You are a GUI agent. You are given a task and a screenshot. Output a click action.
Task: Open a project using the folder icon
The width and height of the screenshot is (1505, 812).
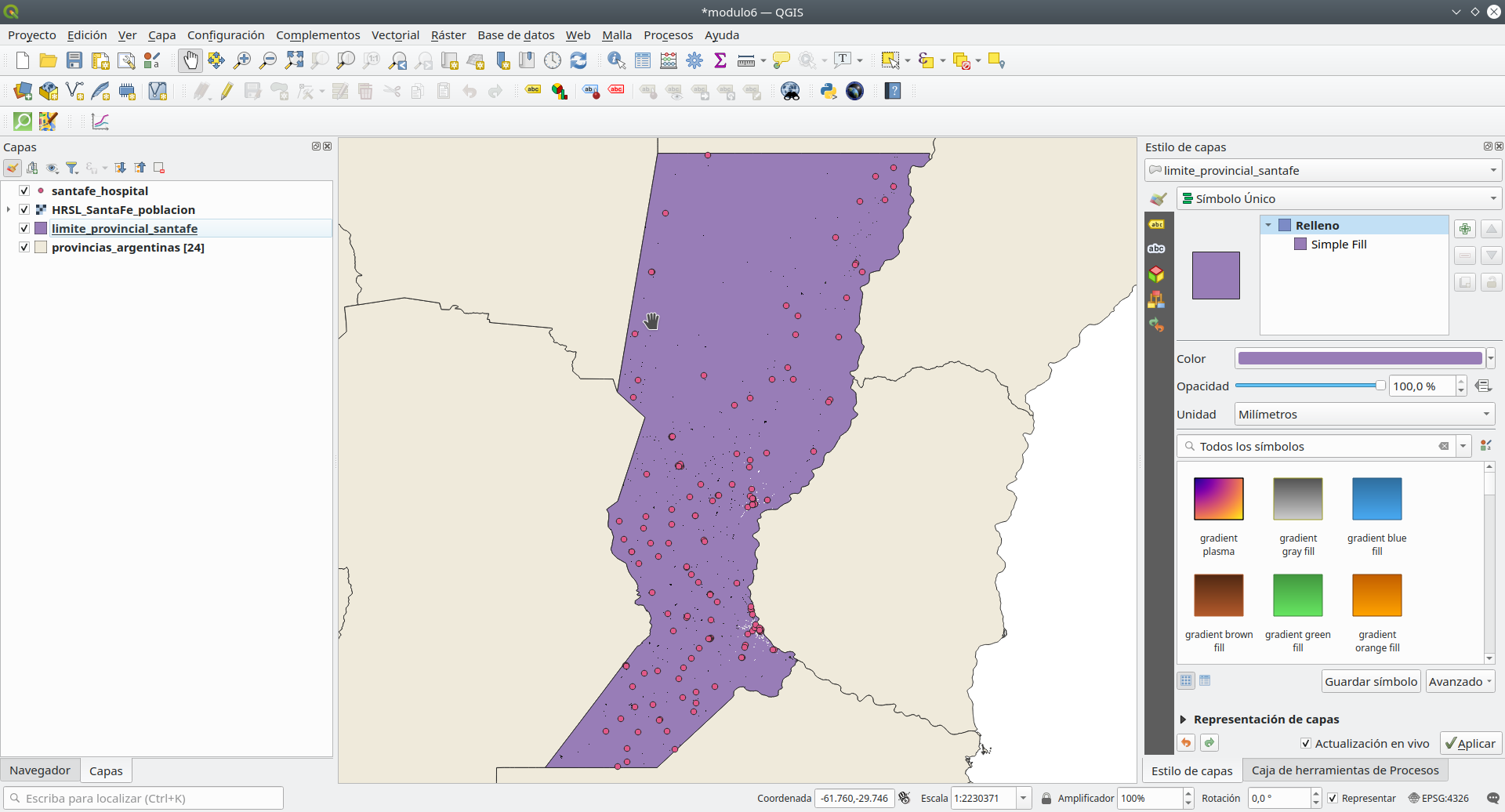(x=49, y=60)
